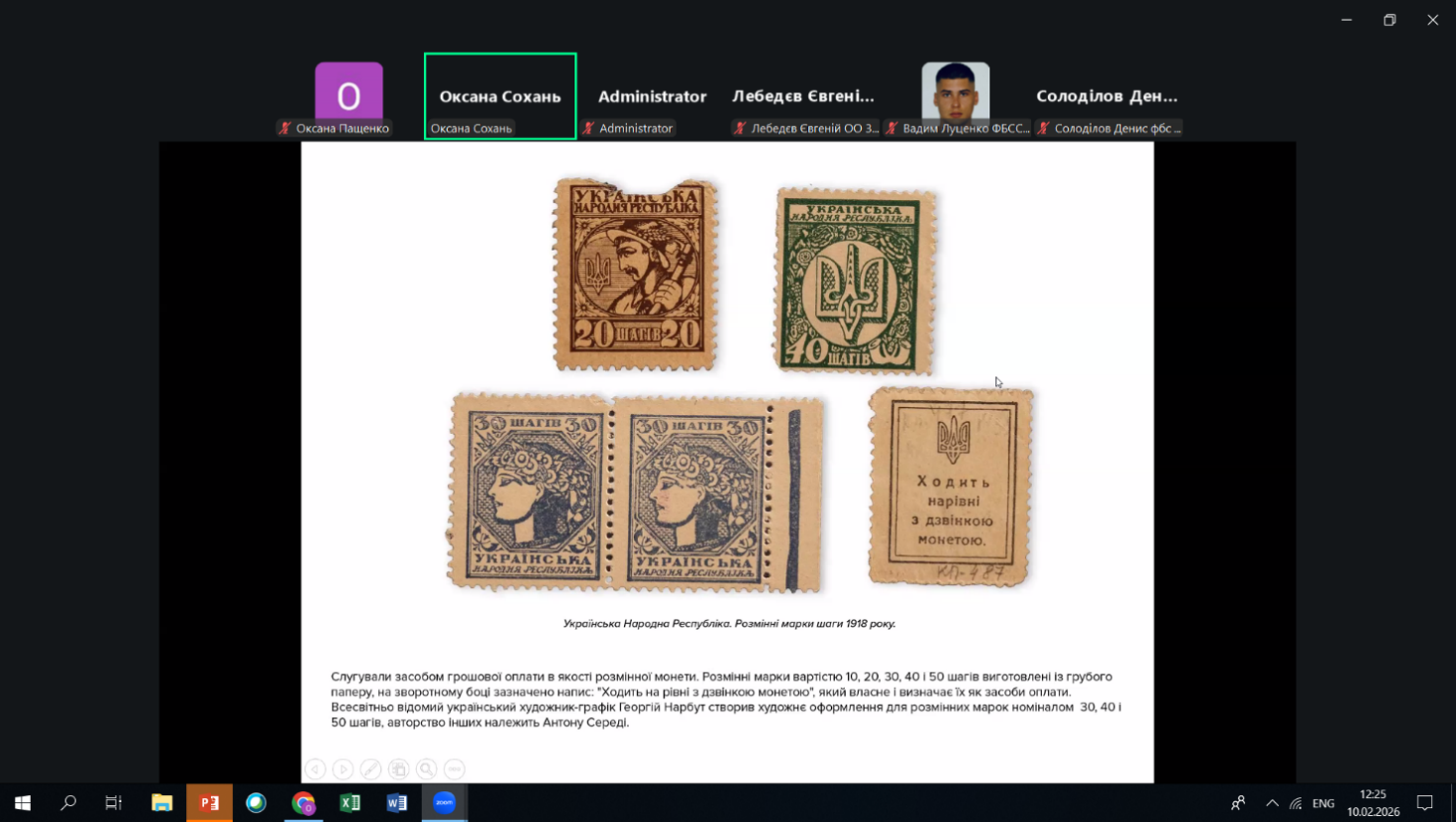Screen dimensions: 1456x822
Task: Open Word from the taskbar
Action: click(397, 802)
